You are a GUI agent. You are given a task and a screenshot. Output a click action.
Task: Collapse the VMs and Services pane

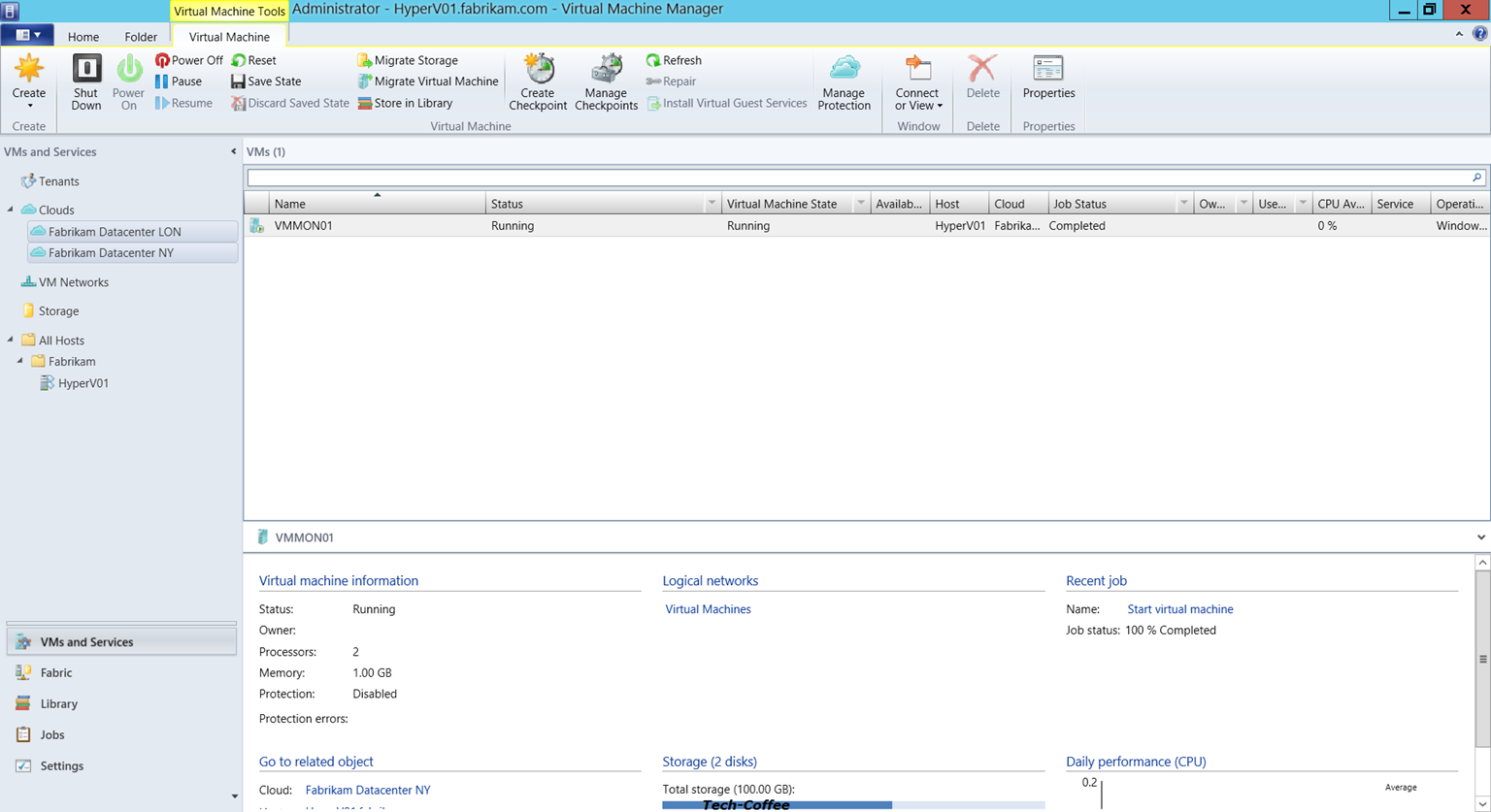tap(233, 151)
